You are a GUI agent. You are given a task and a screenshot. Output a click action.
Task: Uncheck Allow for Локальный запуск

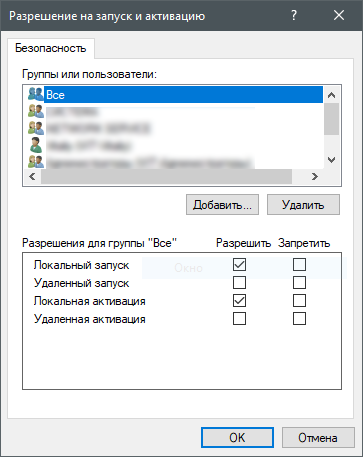pyautogui.click(x=239, y=265)
